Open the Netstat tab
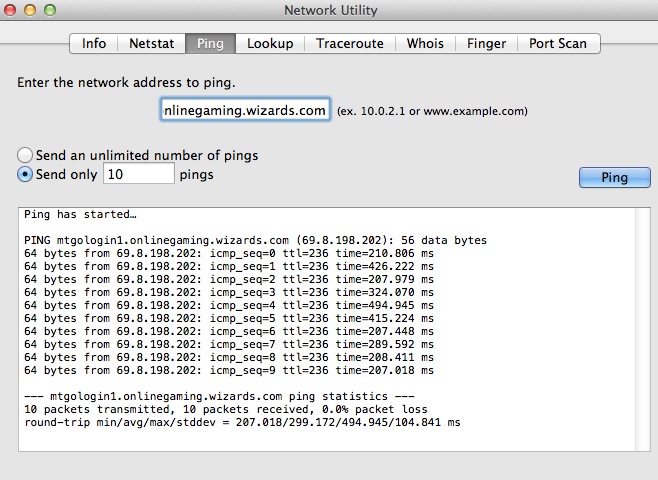The image size is (658, 480). [153, 43]
